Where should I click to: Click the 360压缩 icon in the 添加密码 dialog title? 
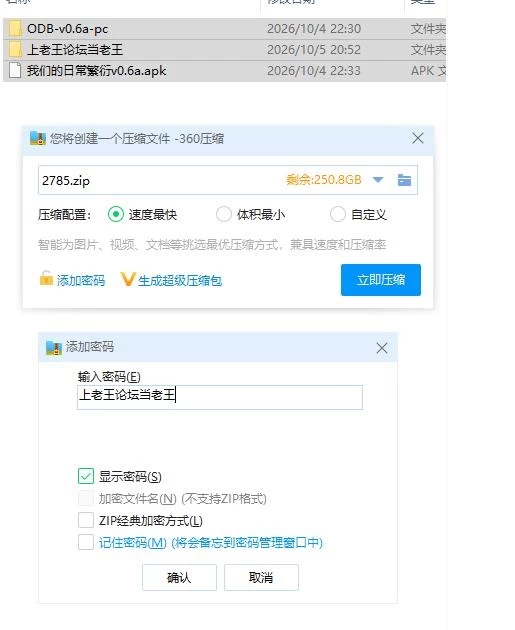[54, 348]
